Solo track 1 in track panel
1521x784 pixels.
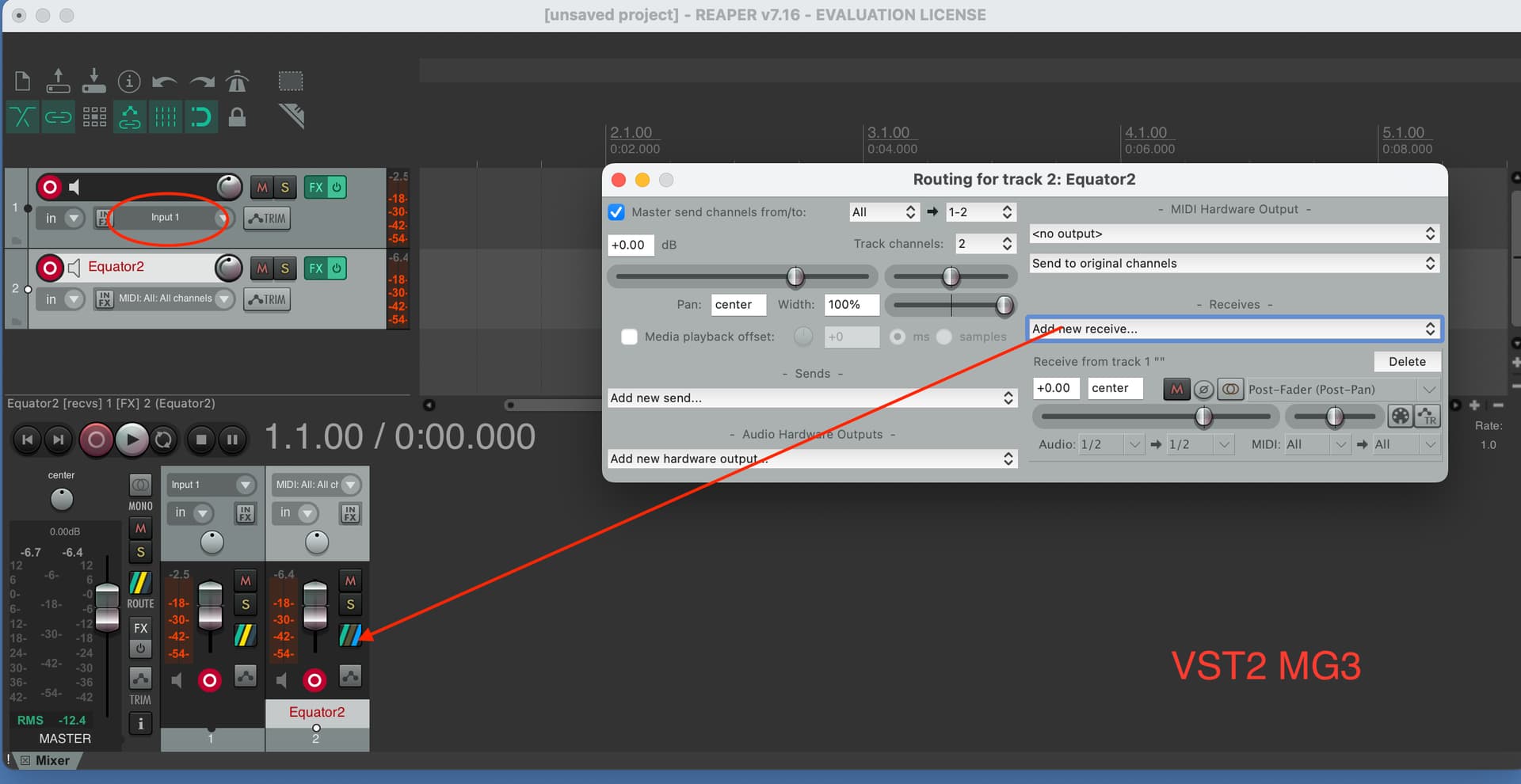pos(285,188)
